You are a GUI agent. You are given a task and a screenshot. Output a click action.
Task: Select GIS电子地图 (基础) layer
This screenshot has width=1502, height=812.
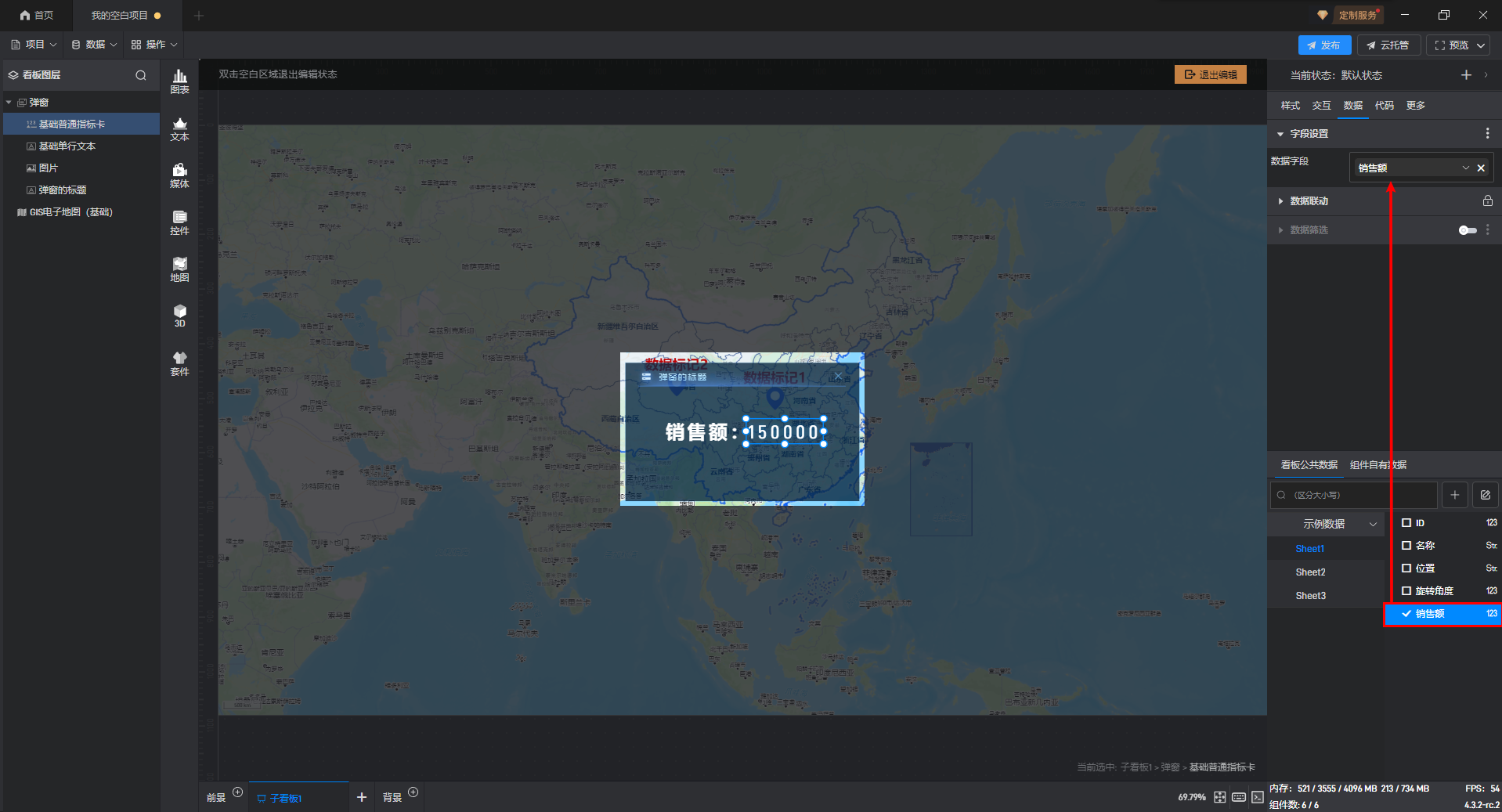pos(81,212)
